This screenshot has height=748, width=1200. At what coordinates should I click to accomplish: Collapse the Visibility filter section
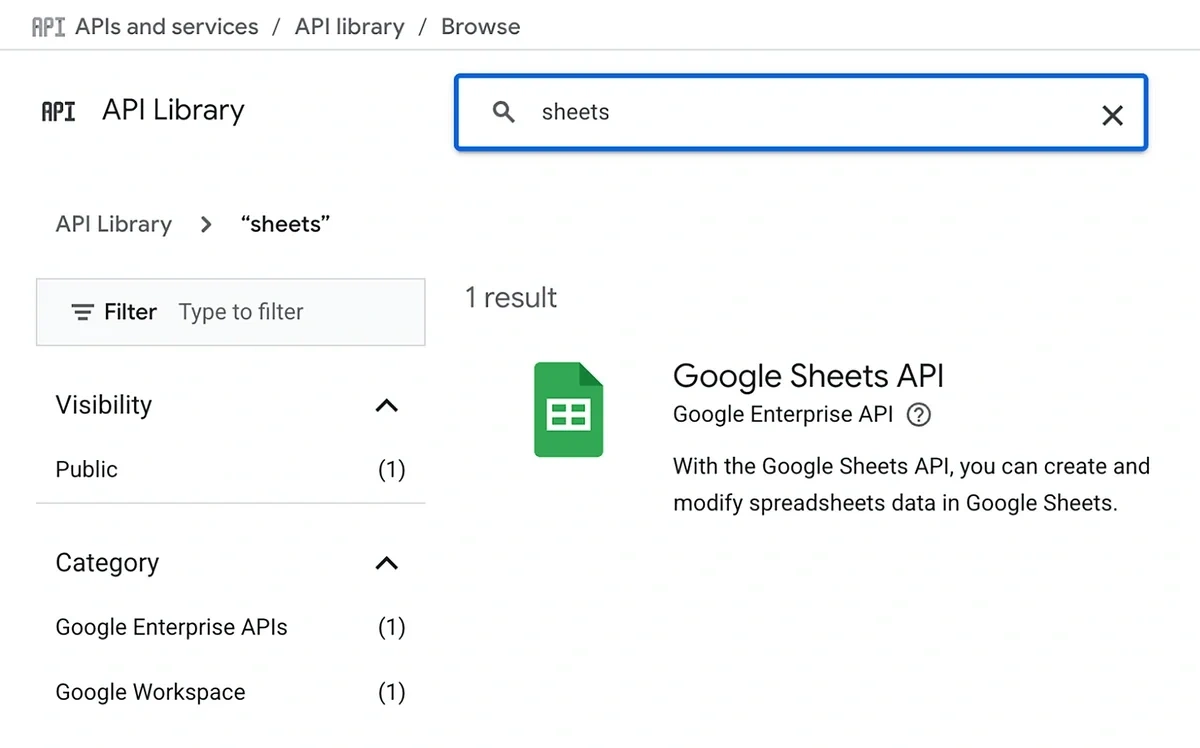[387, 406]
